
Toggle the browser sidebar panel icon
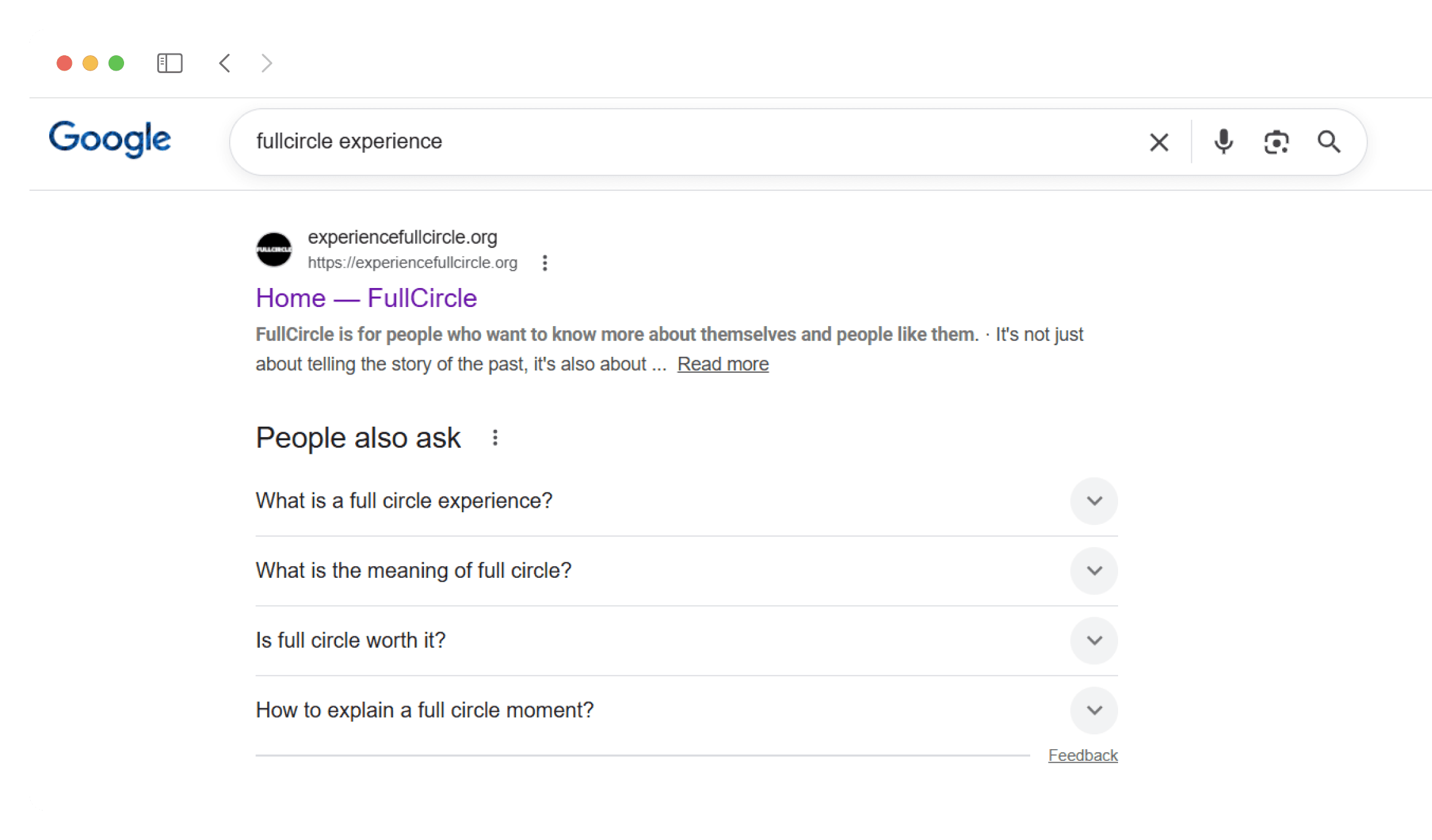[170, 63]
